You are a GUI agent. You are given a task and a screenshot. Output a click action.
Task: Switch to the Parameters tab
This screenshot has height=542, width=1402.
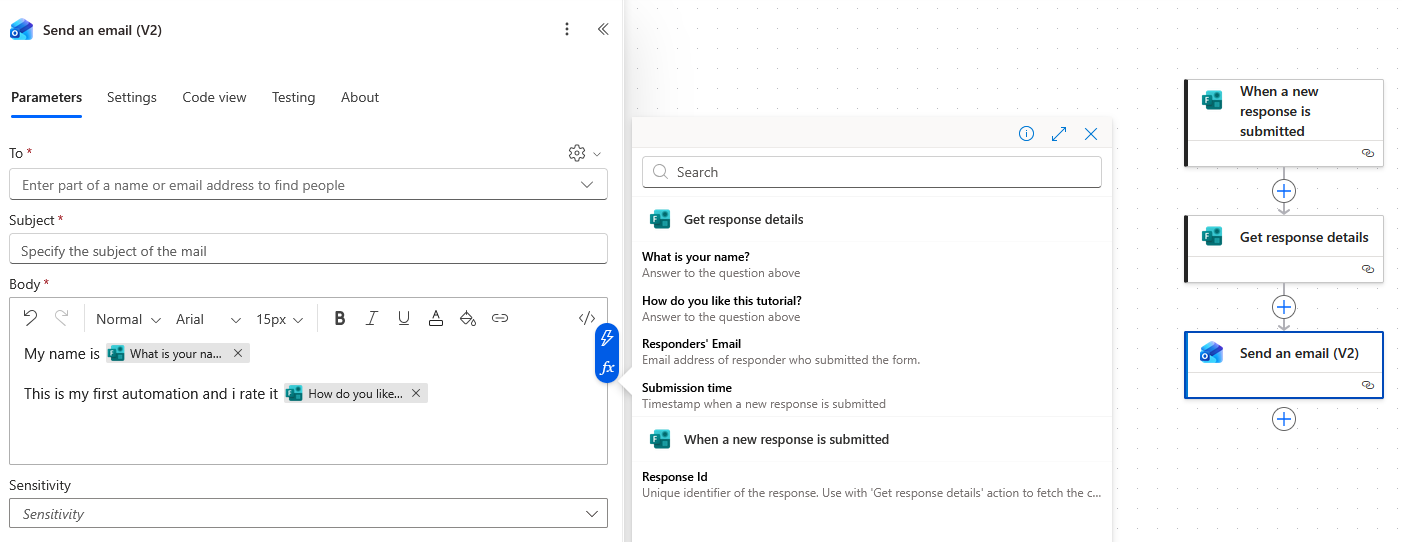pyautogui.click(x=47, y=97)
